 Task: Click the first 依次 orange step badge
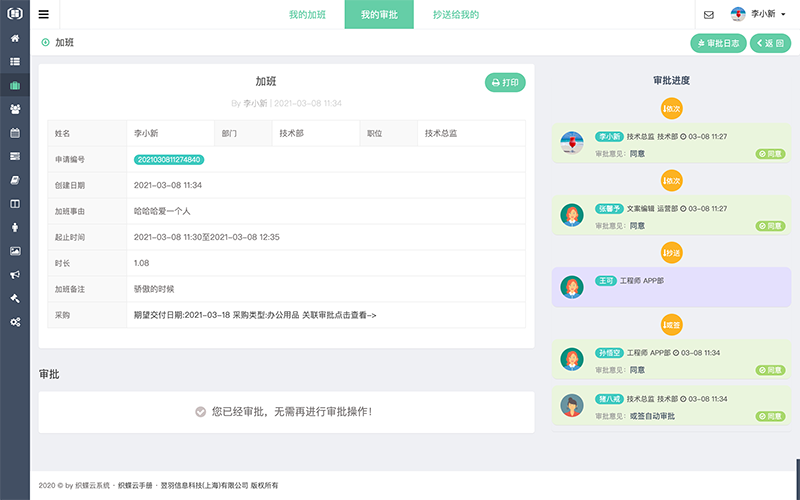pyautogui.click(x=671, y=108)
